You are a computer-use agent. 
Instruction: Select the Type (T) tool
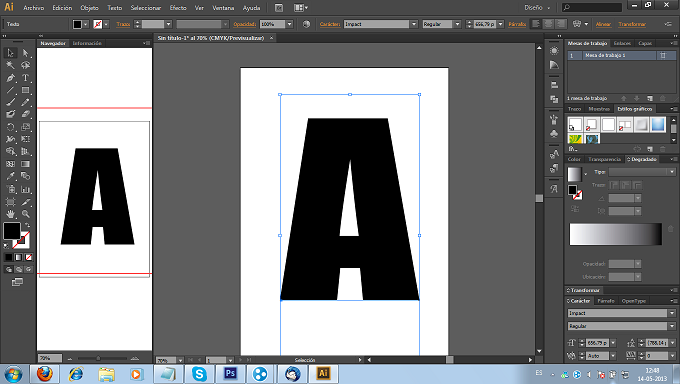point(26,78)
